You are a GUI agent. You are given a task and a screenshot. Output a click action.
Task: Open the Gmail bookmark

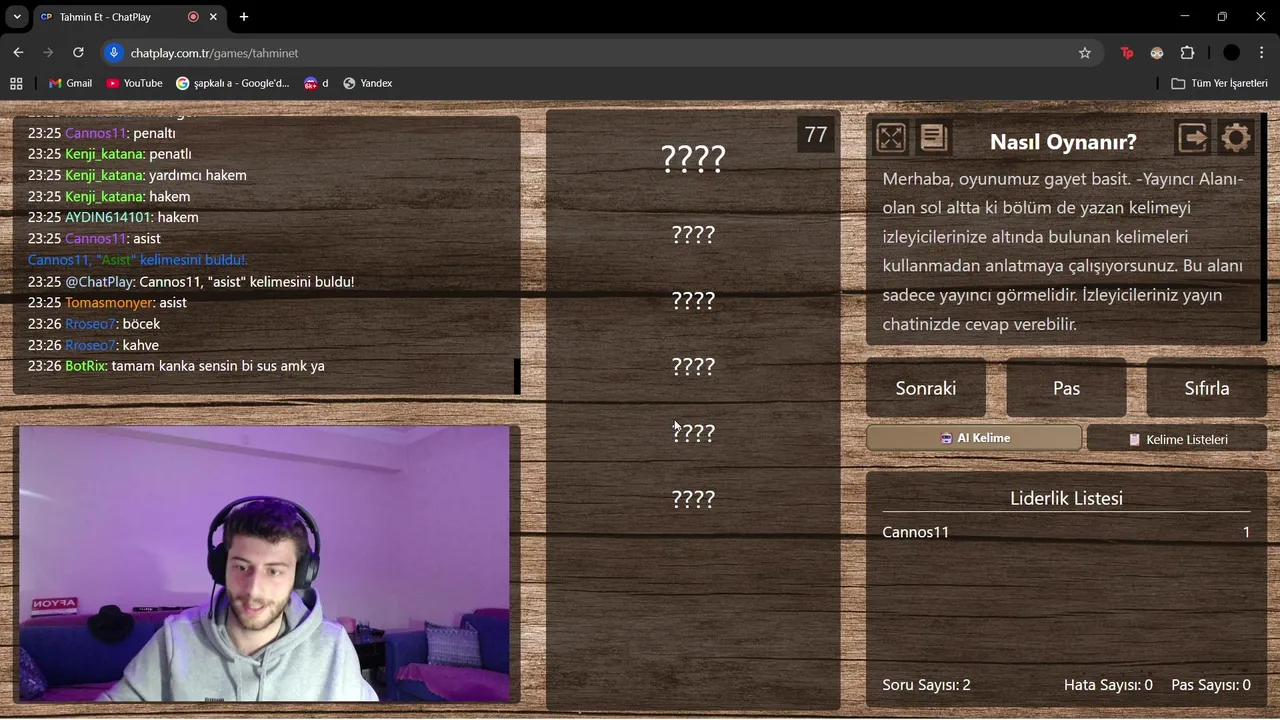point(70,83)
